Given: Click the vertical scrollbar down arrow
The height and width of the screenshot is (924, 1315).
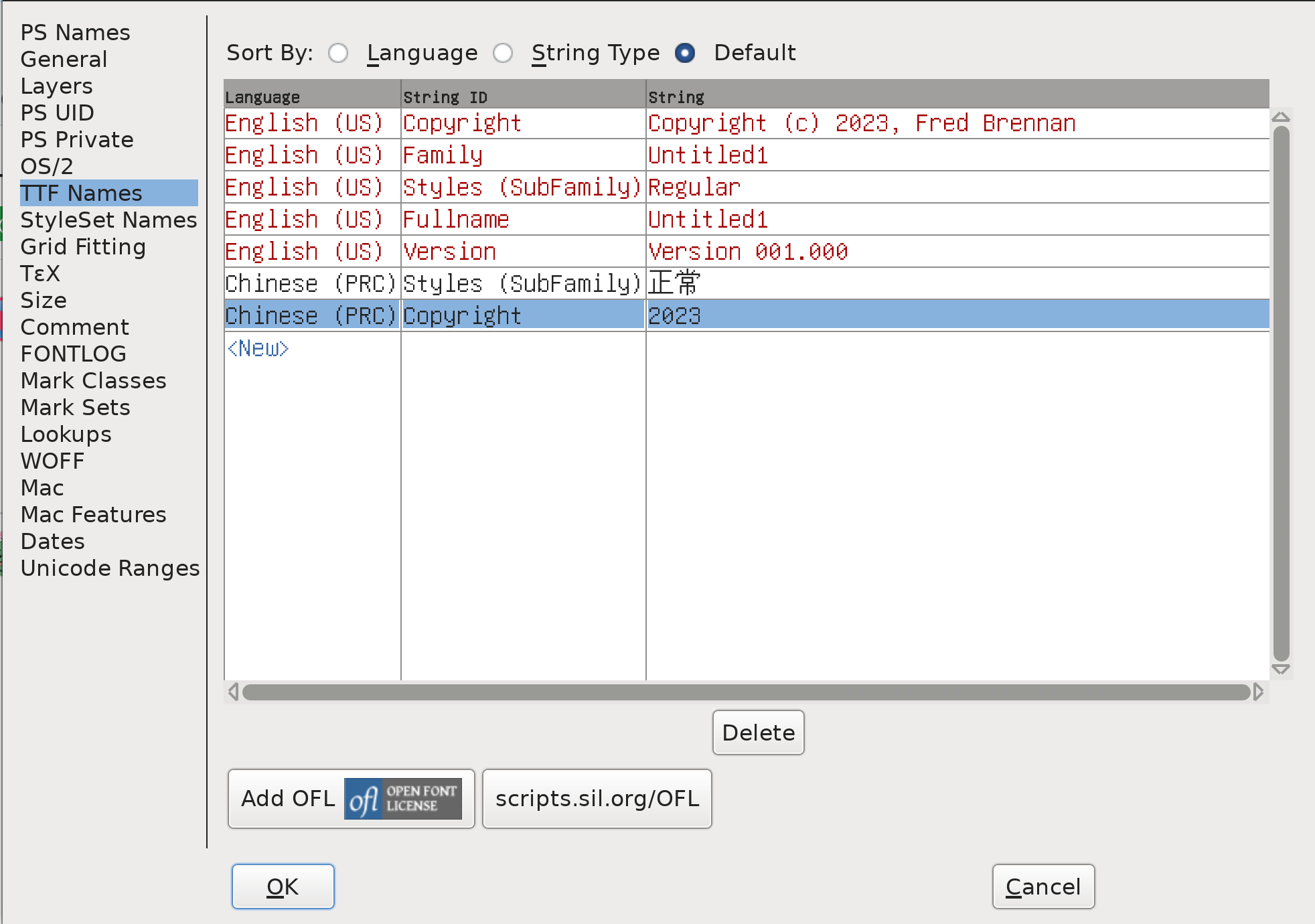Looking at the screenshot, I should coord(1281,669).
